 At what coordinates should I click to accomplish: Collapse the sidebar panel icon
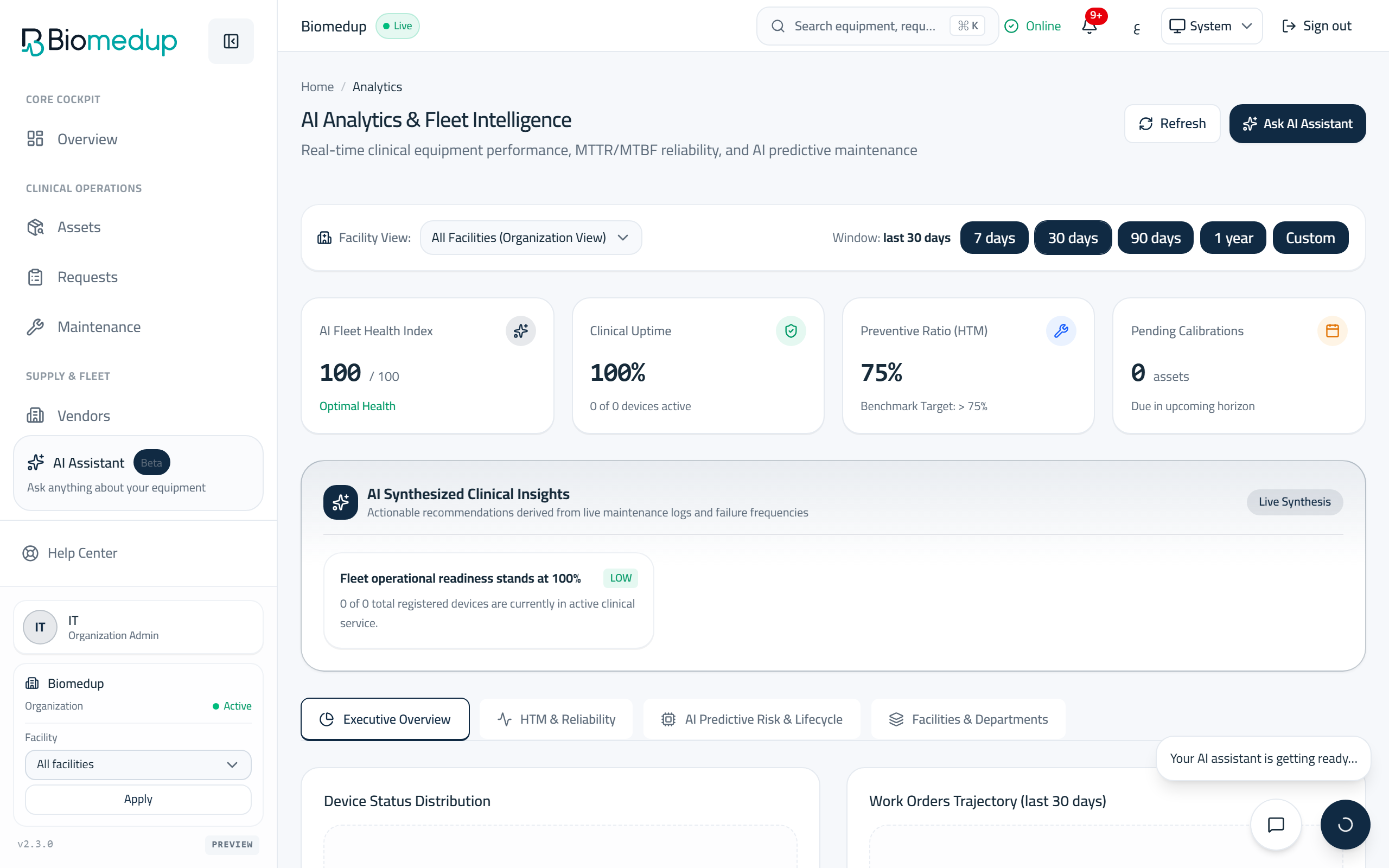[231, 41]
